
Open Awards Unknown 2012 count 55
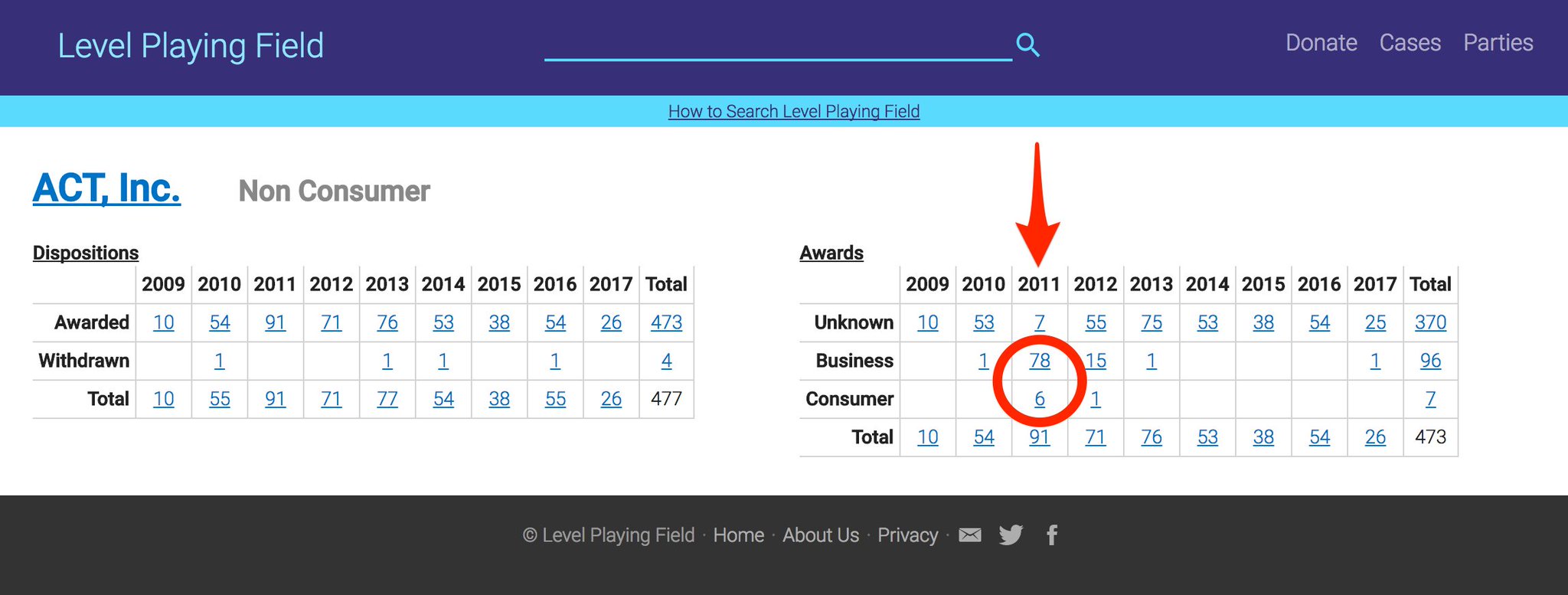pyautogui.click(x=1096, y=322)
